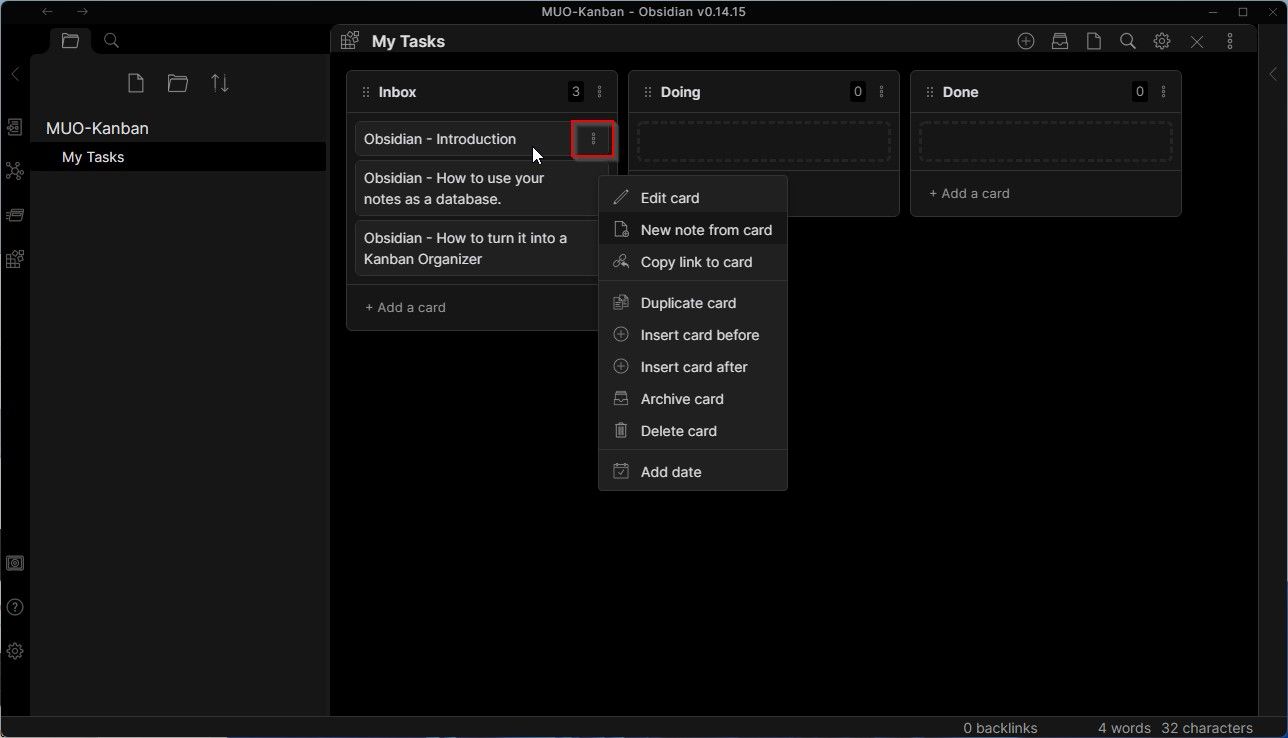Screen dimensions: 1288x738
Task: Open Doing list options menu
Action: pyautogui.click(x=882, y=92)
